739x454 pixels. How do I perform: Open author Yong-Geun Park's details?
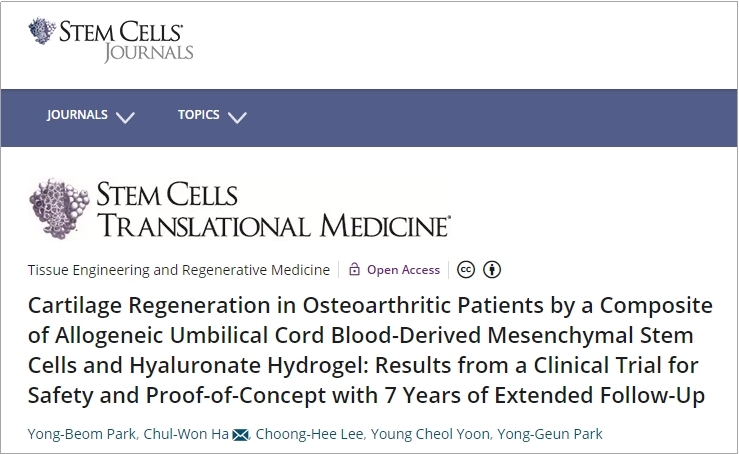pyautogui.click(x=550, y=434)
